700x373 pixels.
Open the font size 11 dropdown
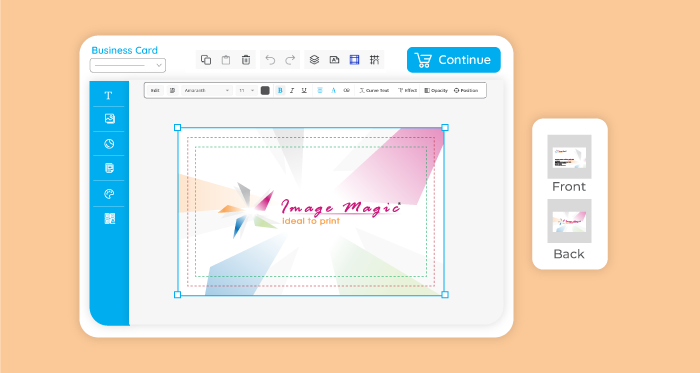tap(246, 91)
